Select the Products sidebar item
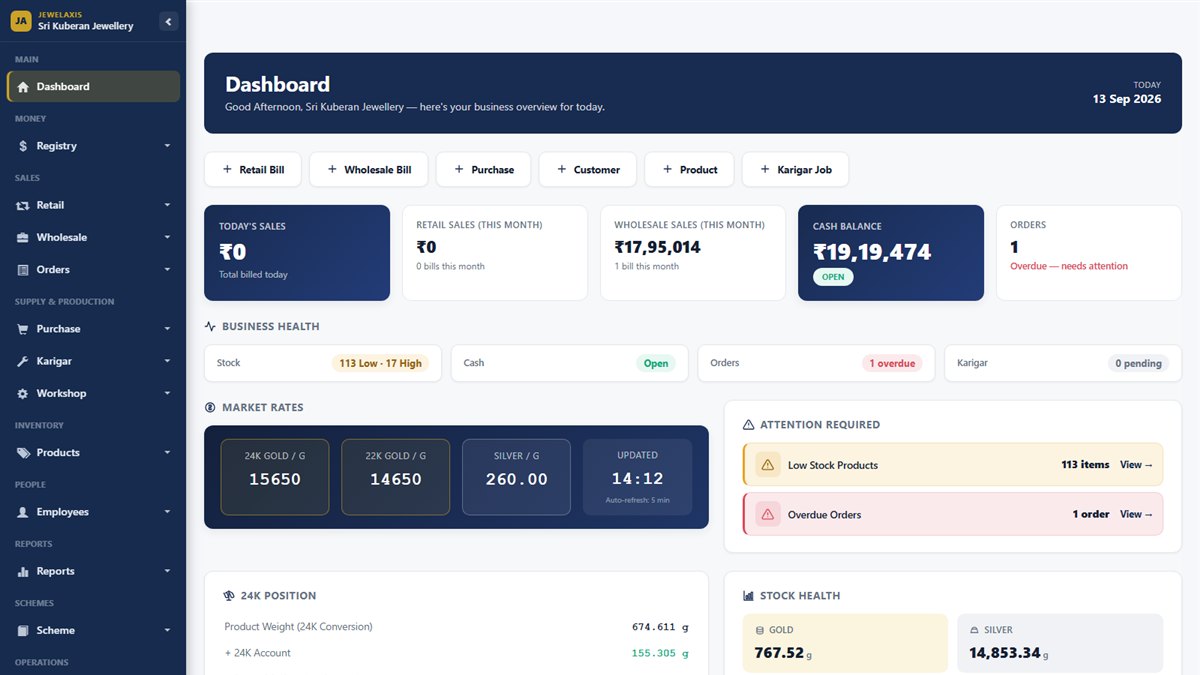The image size is (1200, 675). (93, 453)
